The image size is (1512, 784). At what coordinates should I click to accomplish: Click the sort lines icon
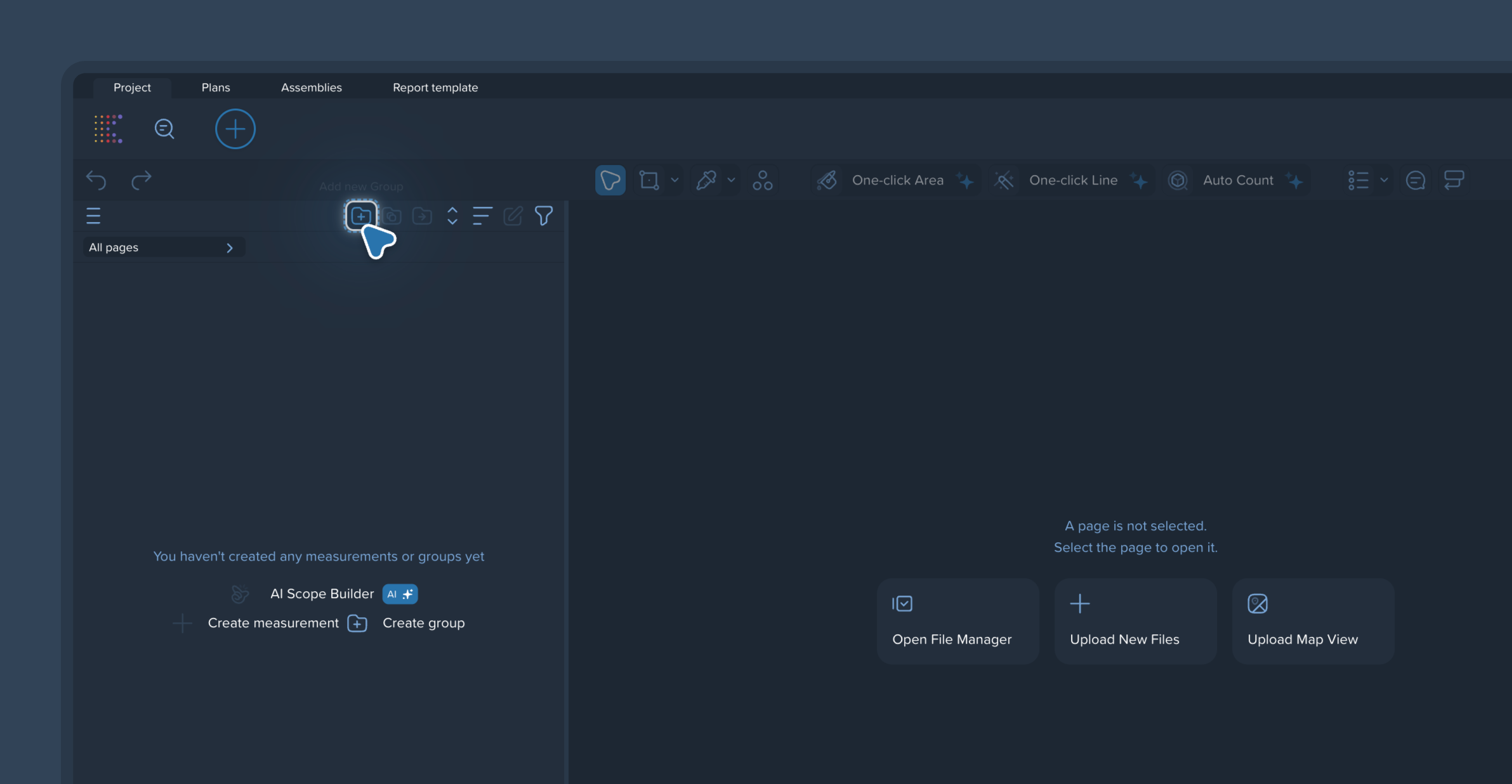482,216
